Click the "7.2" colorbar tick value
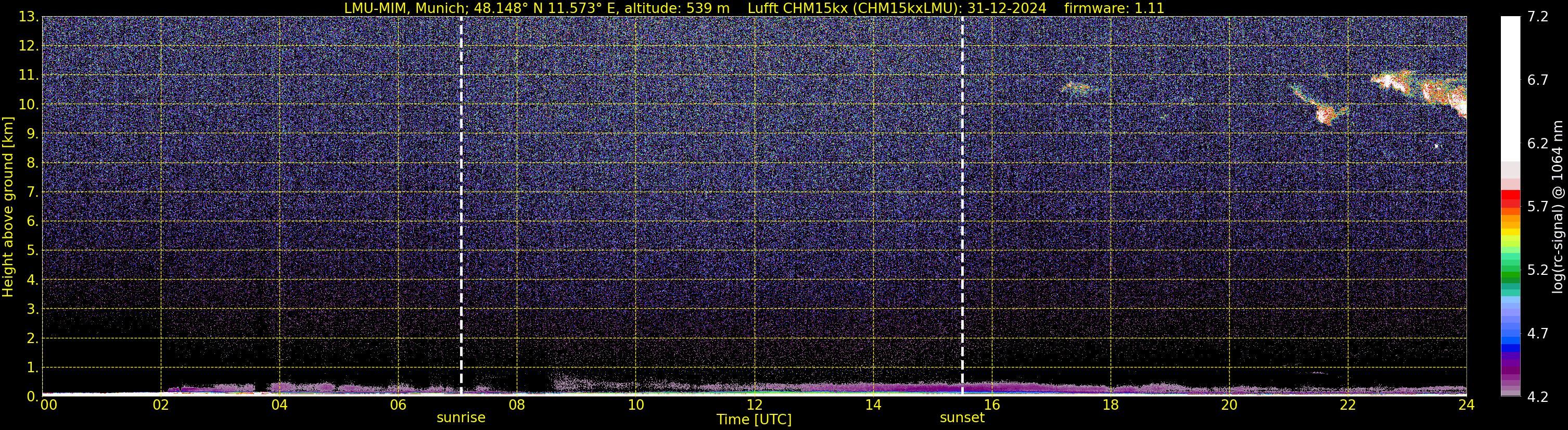This screenshot has height=430, width=1568. 1538,17
